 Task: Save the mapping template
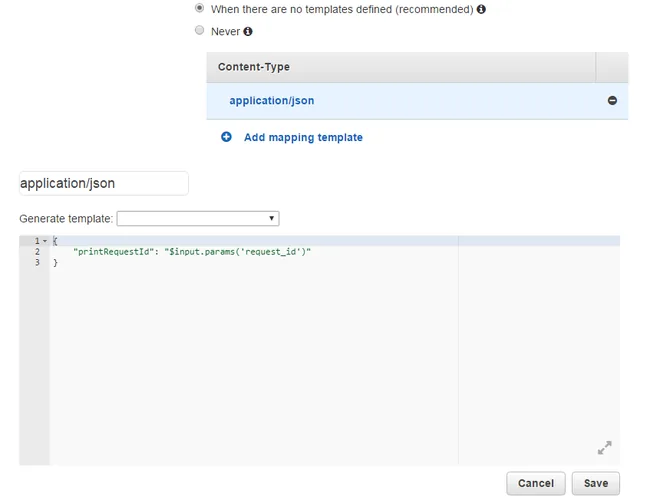pyautogui.click(x=596, y=483)
